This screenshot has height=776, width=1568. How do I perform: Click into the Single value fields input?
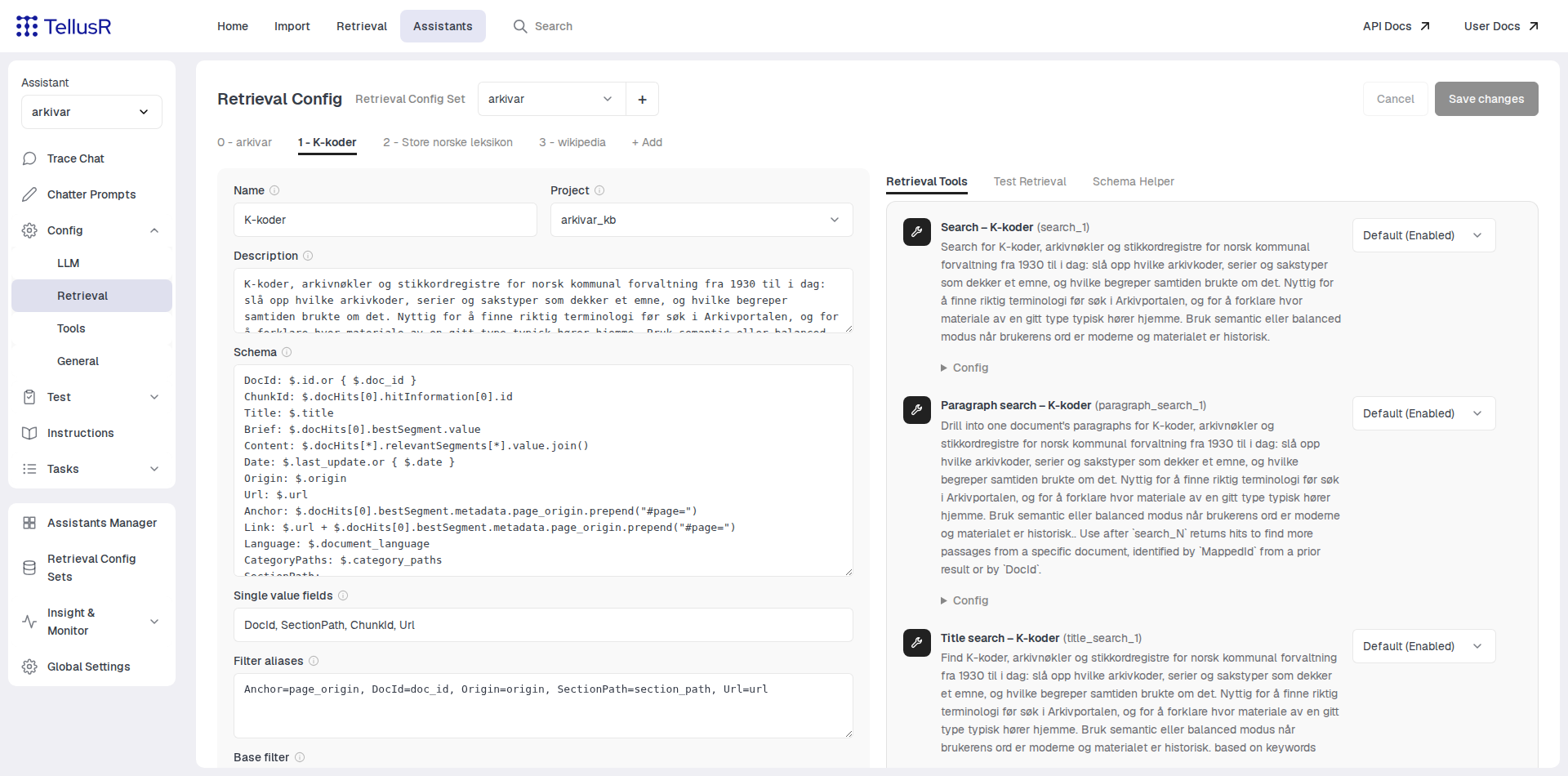[x=543, y=625]
